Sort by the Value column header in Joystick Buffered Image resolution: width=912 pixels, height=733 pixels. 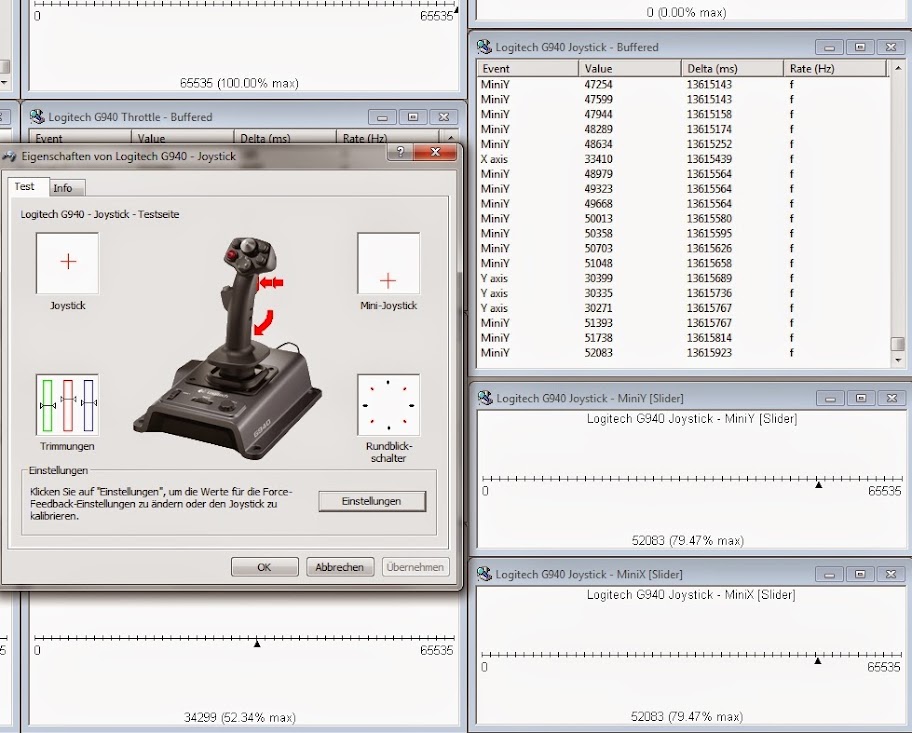629,69
